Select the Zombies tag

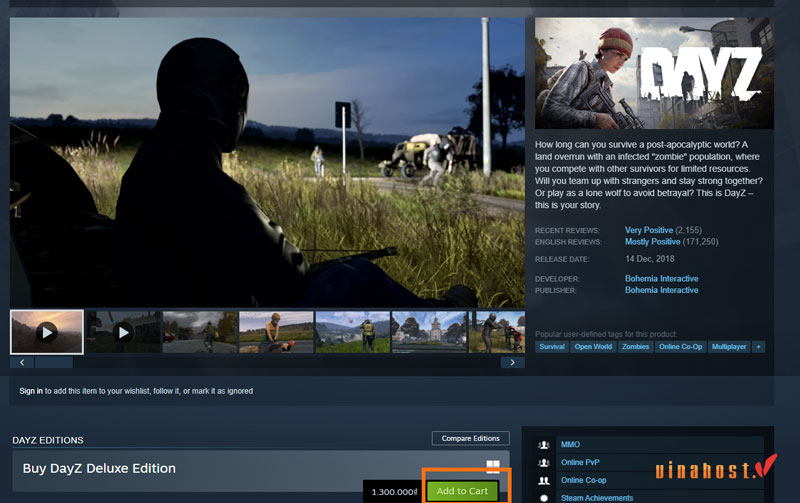635,347
